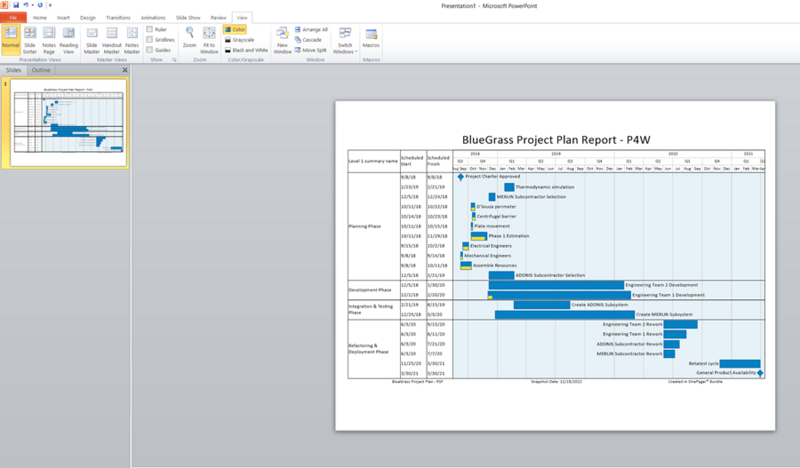Click the Redo icon in quick access toolbar
Screen dimensions: 800x468
[x=40, y=5]
